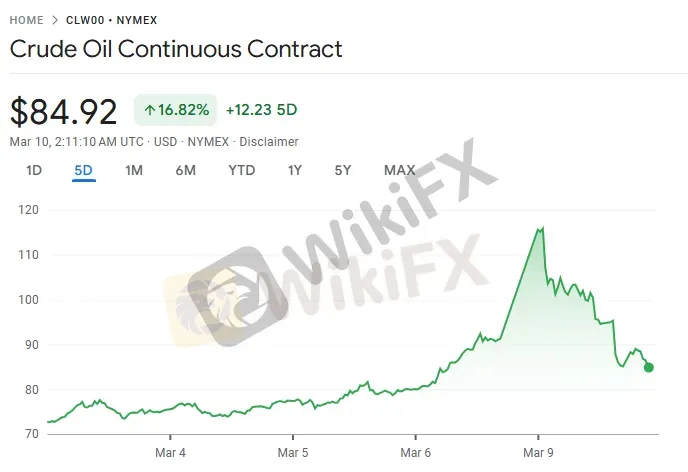The width and height of the screenshot is (688, 472).
Task: Click the chart's highest price peak
Action: (x=541, y=229)
